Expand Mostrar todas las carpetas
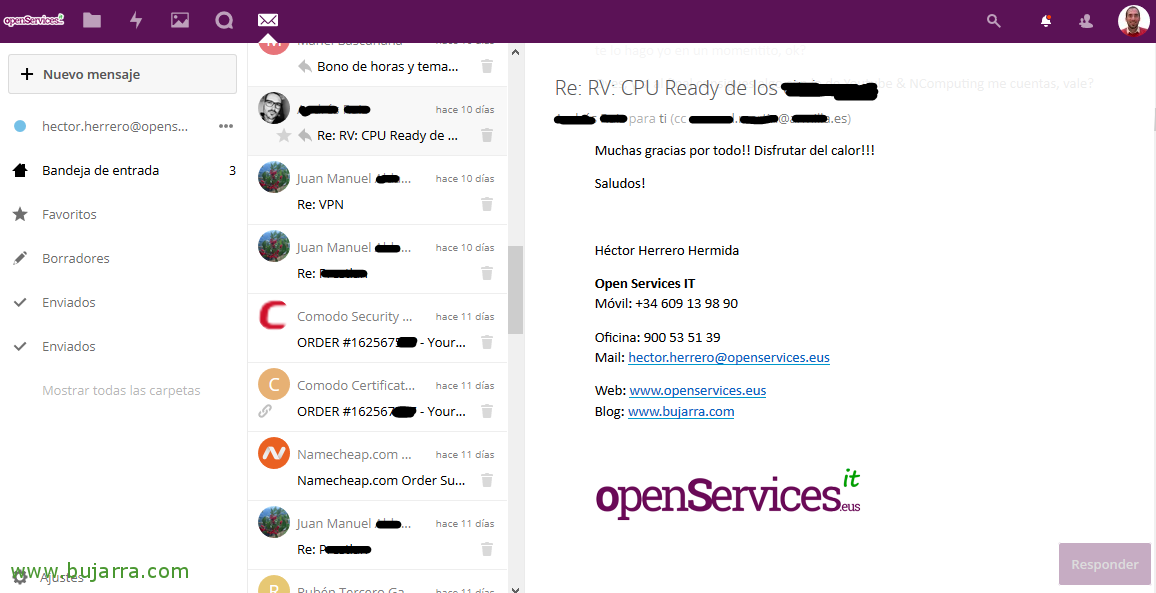Viewport: 1156px width, 593px height. (x=121, y=390)
